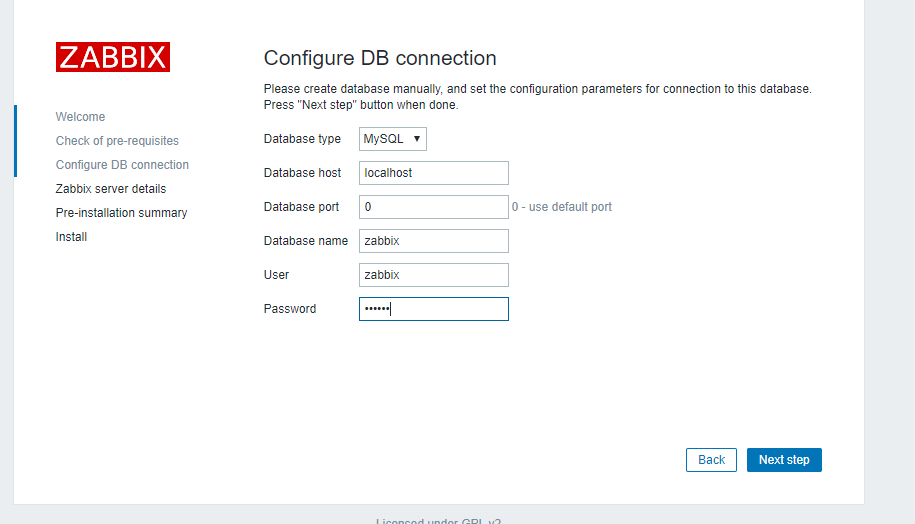Go back with the Back button
This screenshot has height=524, width=915.
(711, 460)
